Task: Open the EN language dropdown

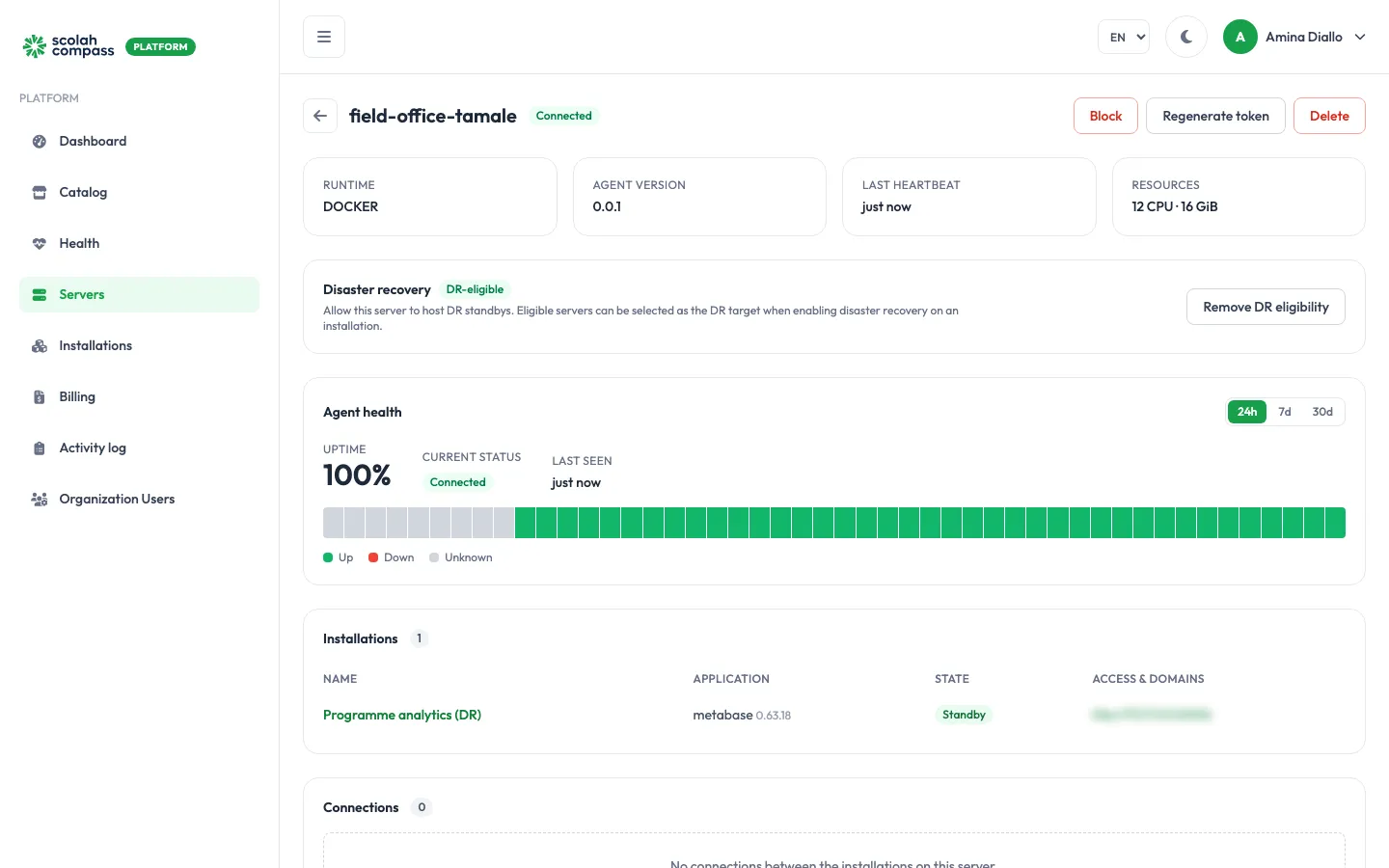Action: 1124,37
